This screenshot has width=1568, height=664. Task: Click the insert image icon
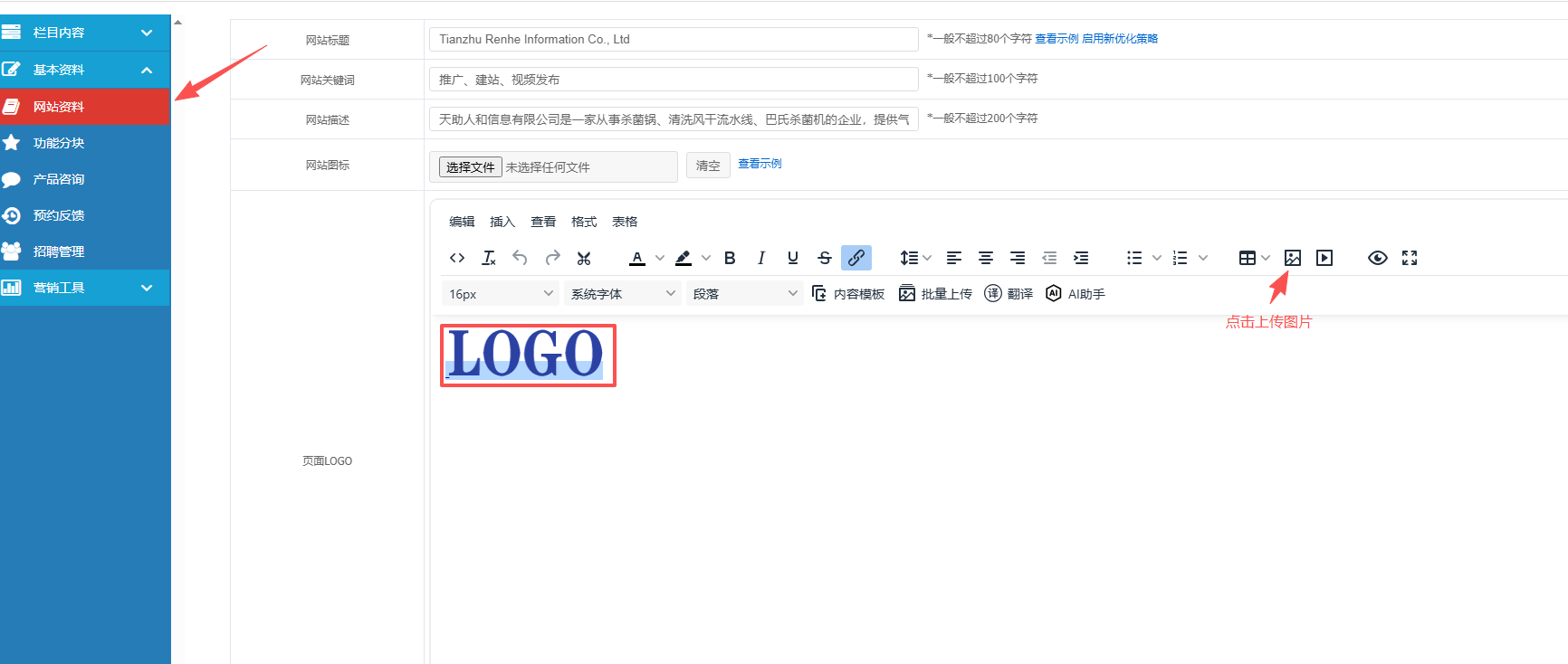[1292, 258]
